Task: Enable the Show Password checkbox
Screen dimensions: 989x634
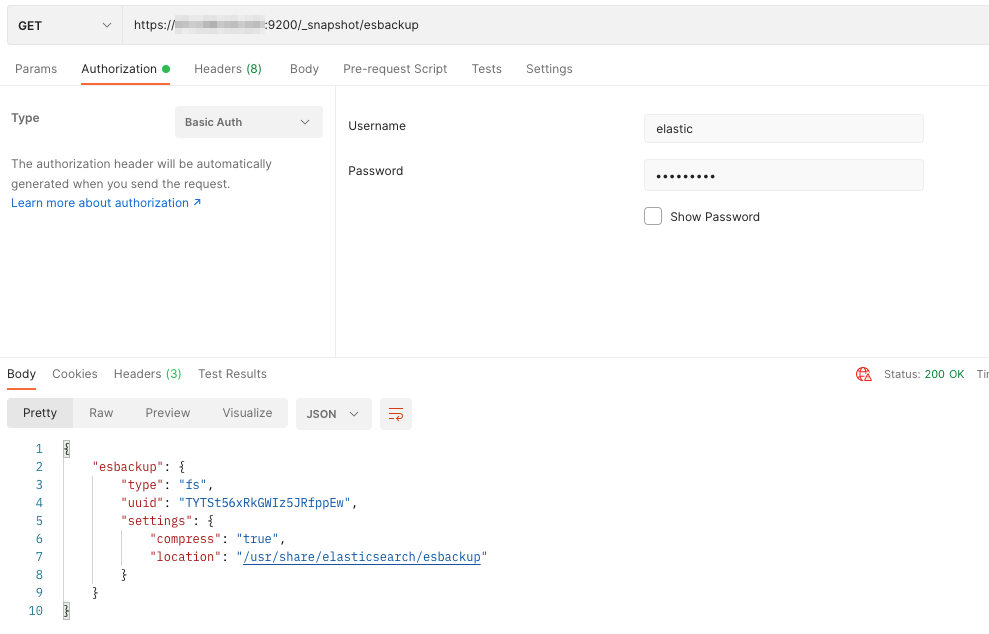Action: pos(653,216)
